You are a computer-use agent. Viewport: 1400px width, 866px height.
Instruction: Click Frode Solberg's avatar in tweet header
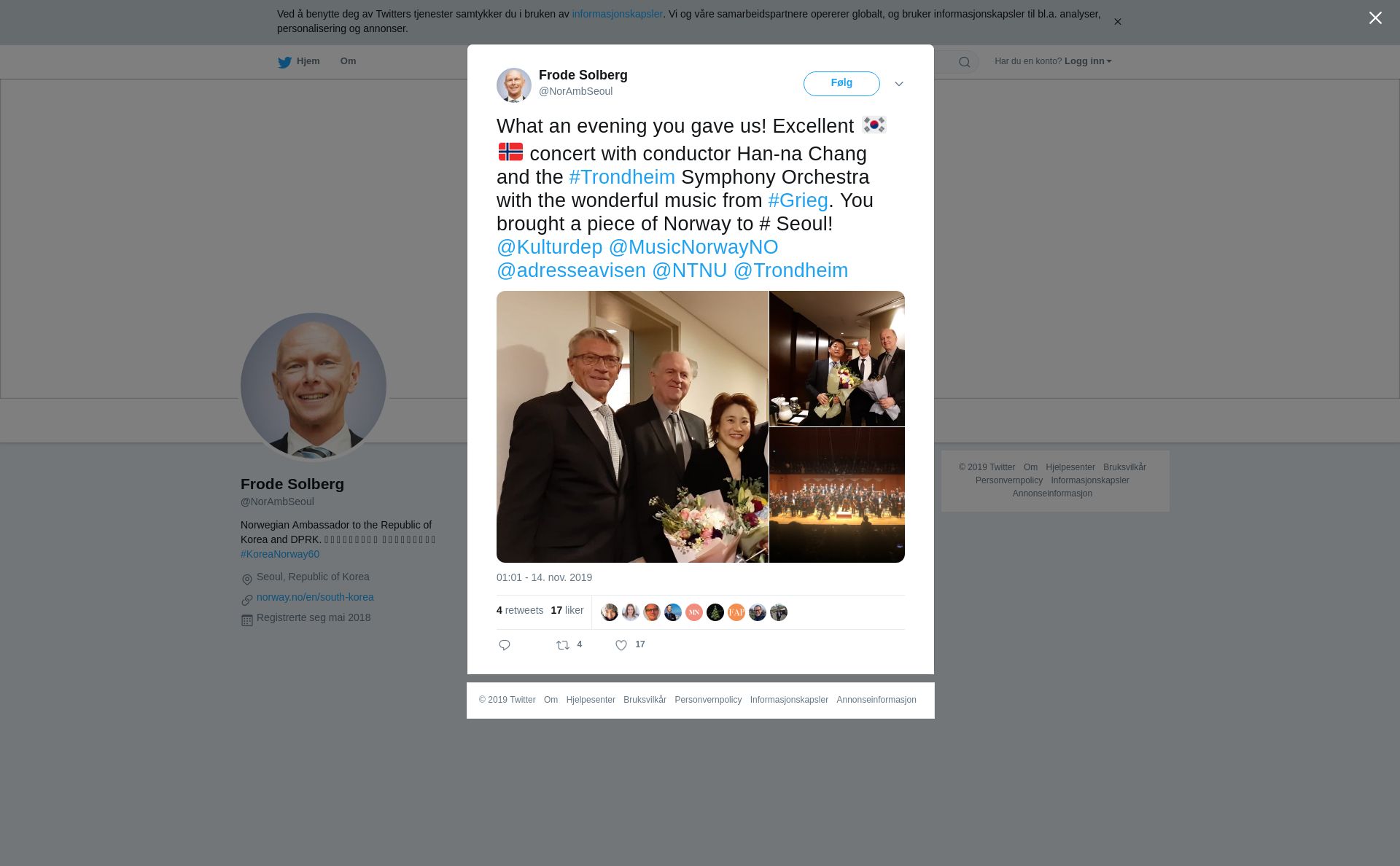coord(514,85)
